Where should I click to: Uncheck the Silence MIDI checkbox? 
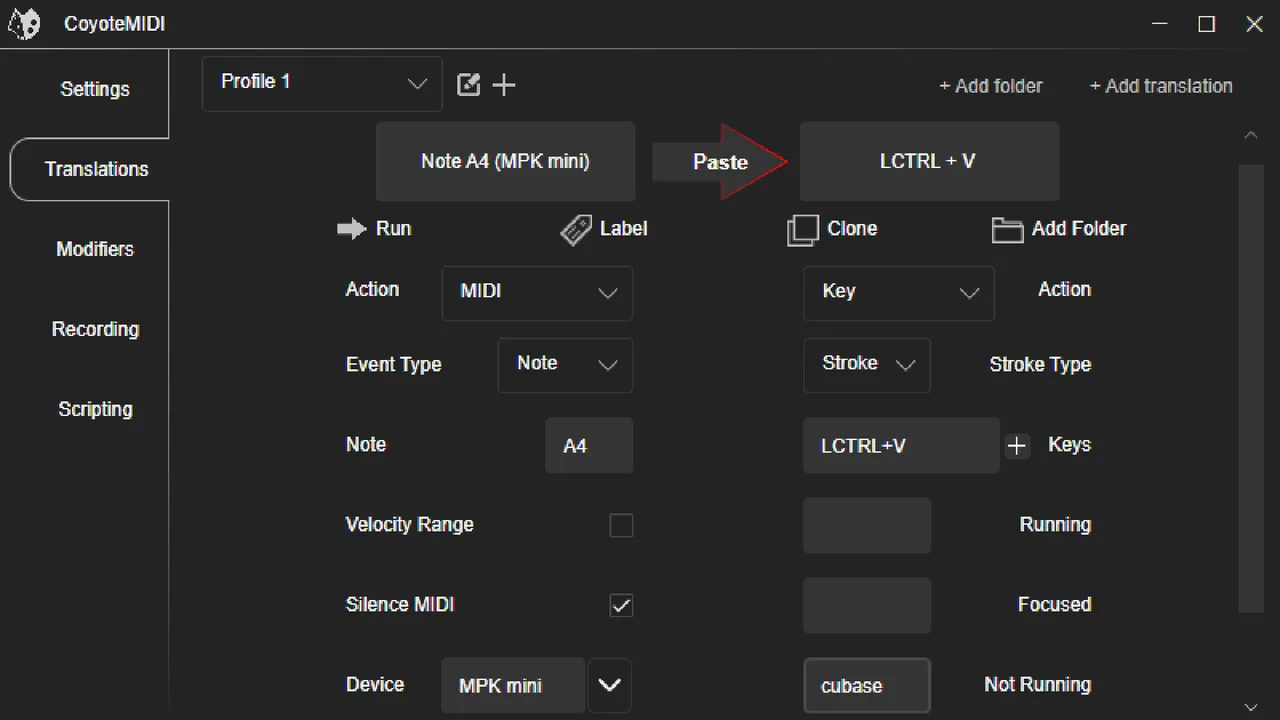tap(621, 605)
